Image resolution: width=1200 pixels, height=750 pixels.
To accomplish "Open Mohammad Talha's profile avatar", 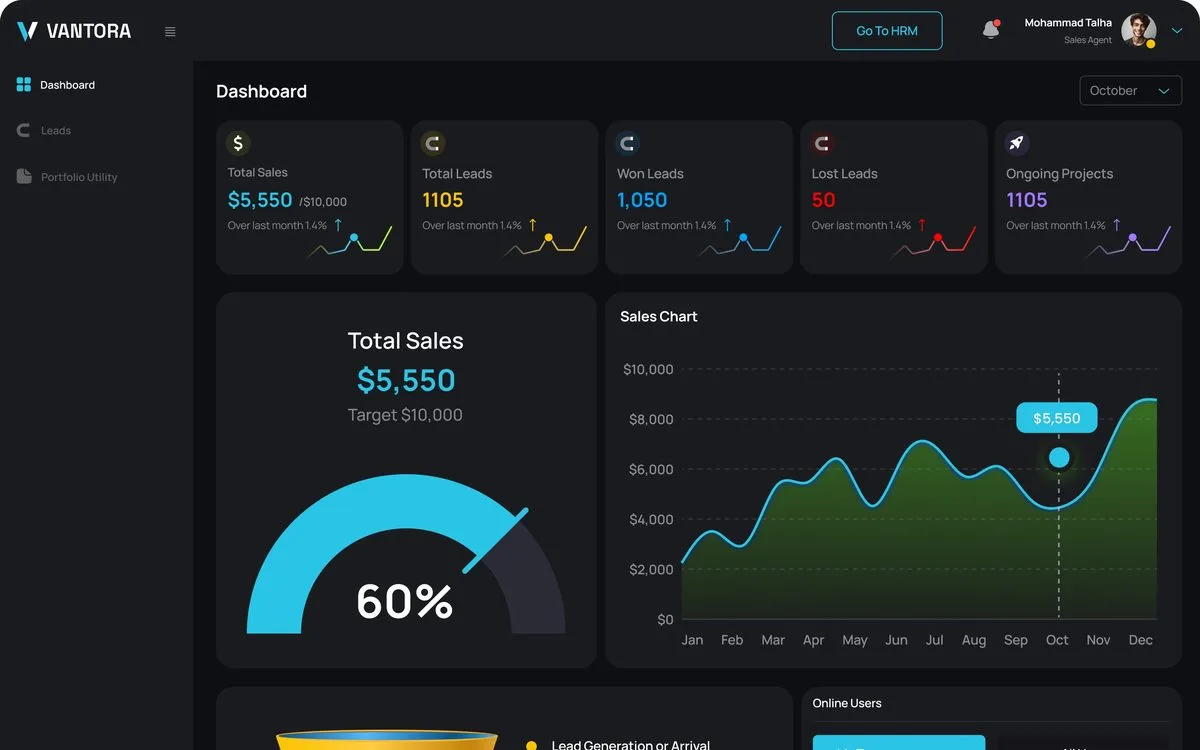I will 1138,30.
